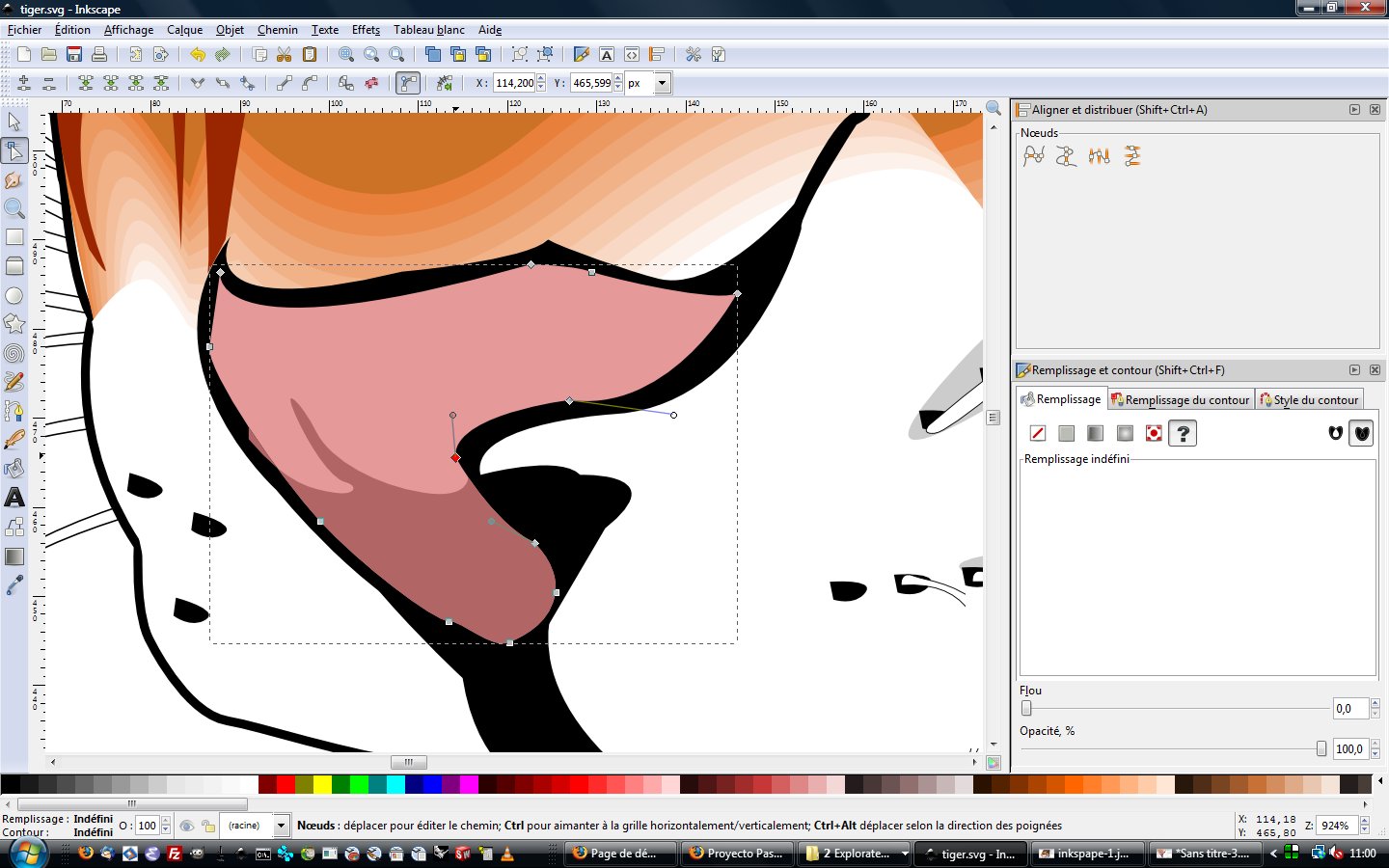This screenshot has height=868, width=1389.
Task: Make selected segments curves
Action: 310,83
